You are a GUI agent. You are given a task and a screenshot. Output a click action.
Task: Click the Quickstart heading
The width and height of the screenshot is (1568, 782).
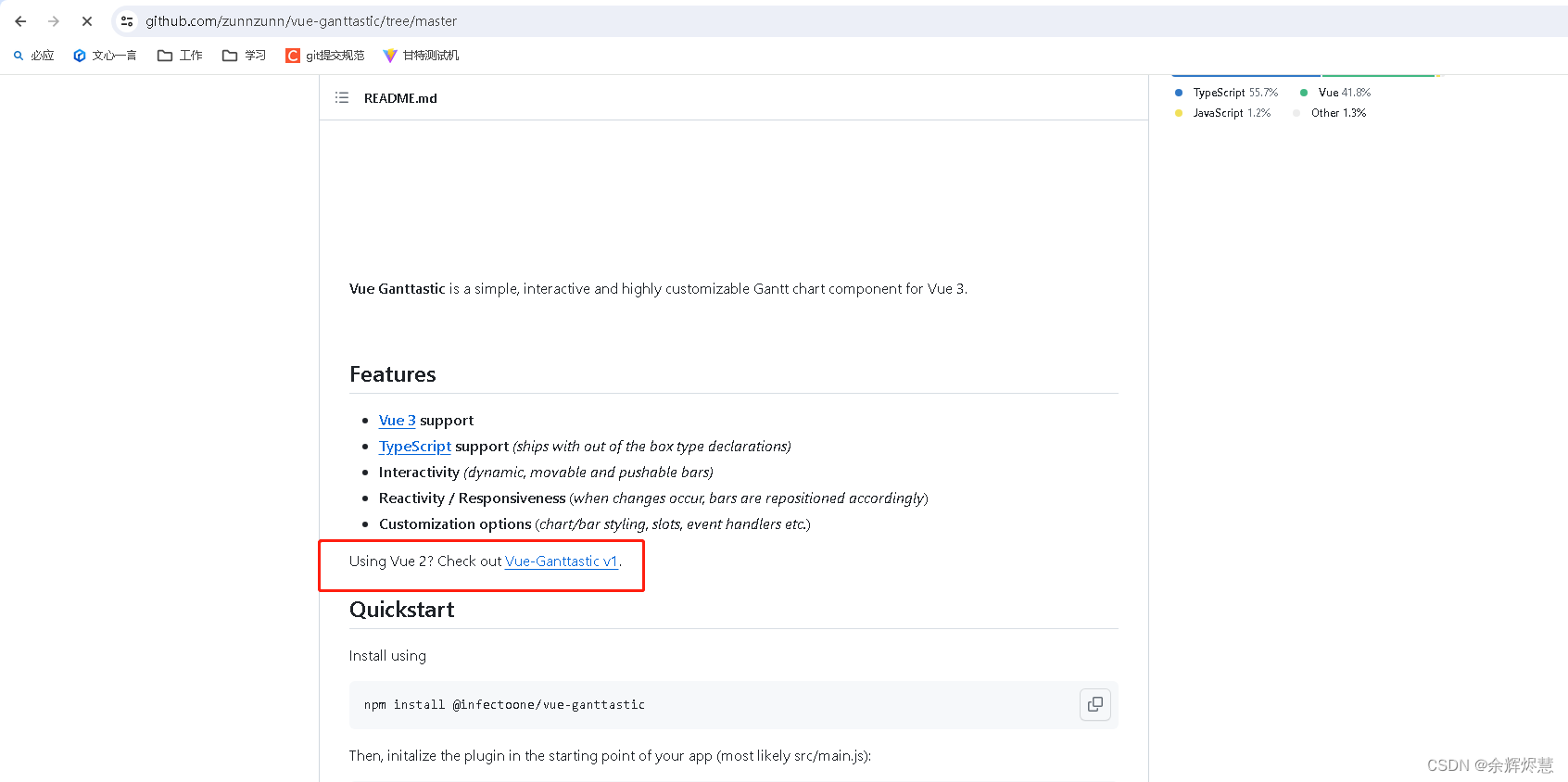click(x=402, y=610)
